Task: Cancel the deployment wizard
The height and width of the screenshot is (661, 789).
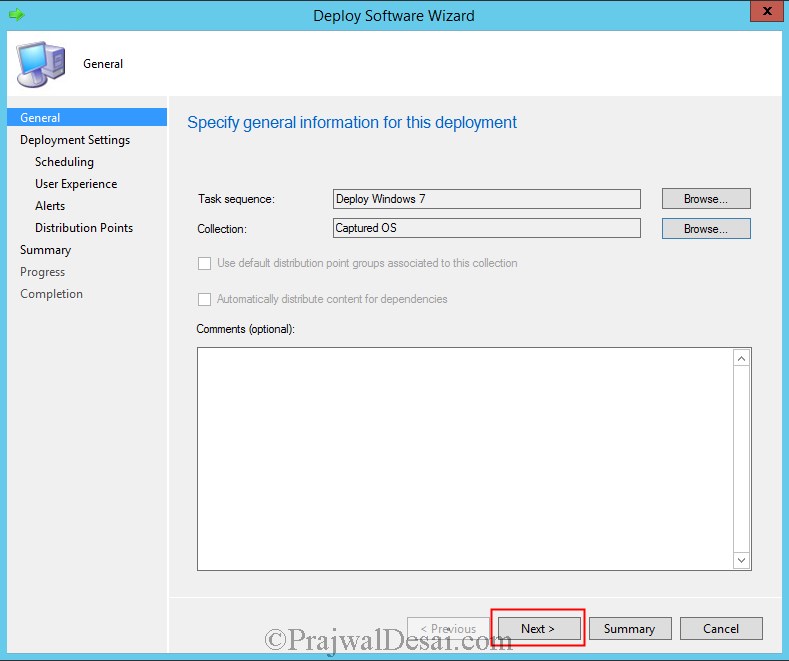Action: pyautogui.click(x=721, y=628)
